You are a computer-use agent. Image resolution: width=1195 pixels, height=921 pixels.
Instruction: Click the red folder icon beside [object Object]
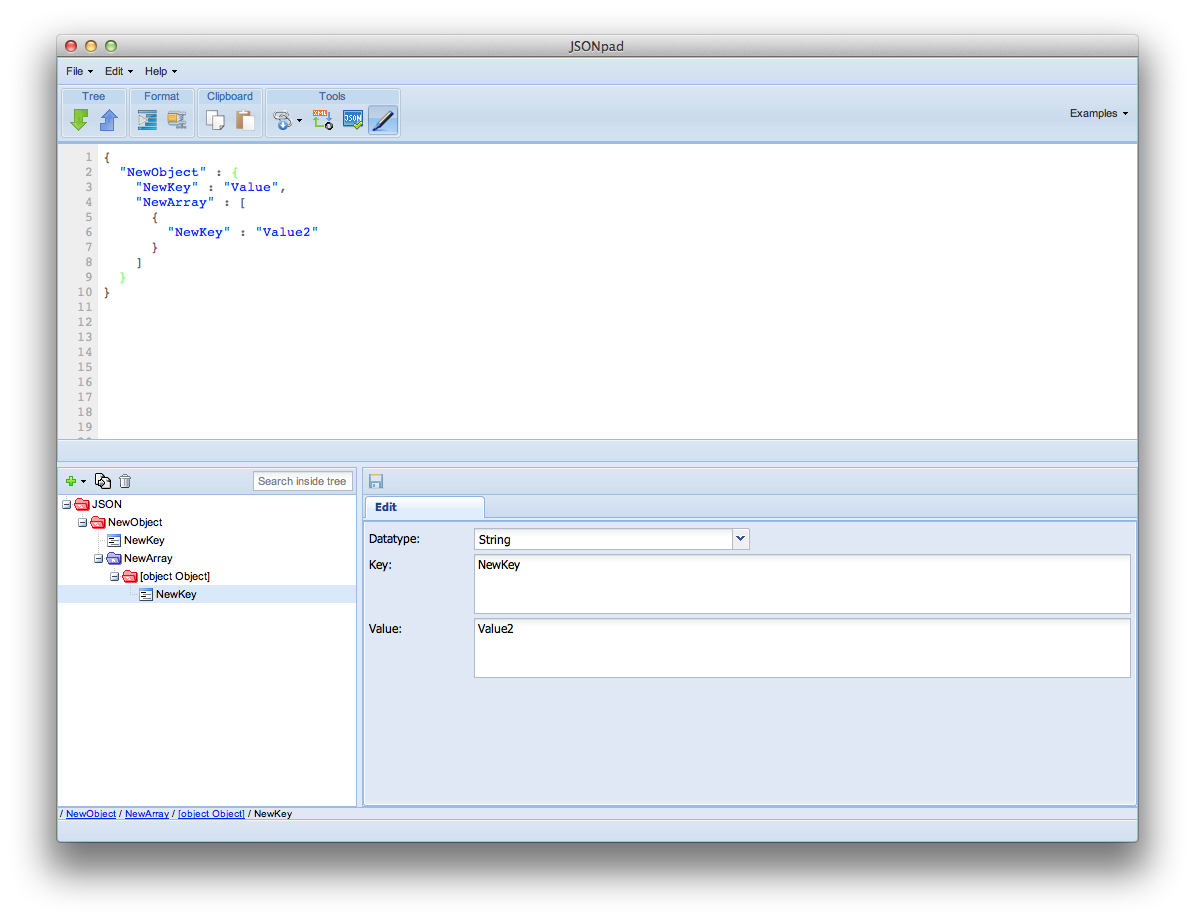point(130,576)
